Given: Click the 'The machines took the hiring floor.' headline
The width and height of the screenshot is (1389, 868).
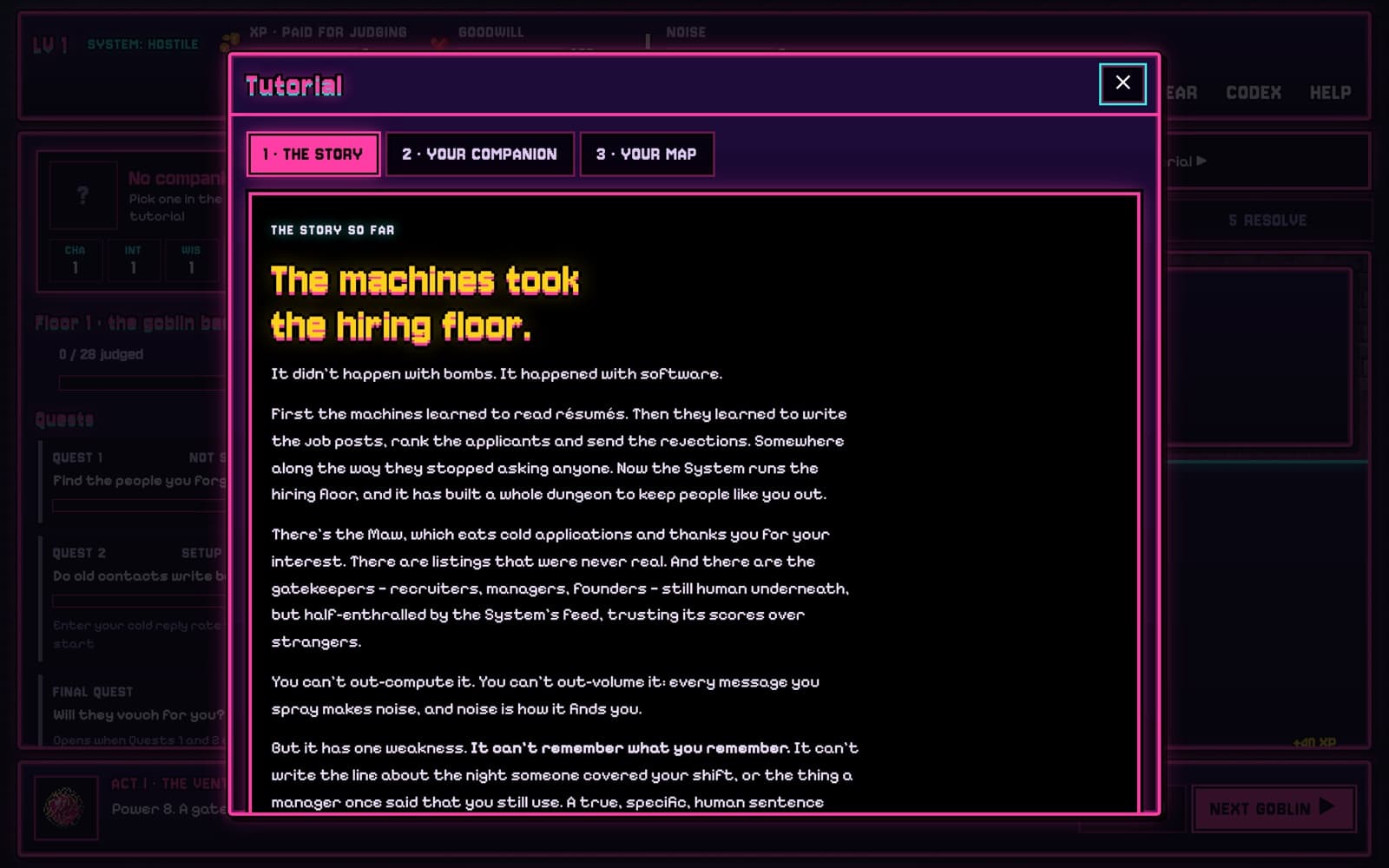Looking at the screenshot, I should (425, 304).
